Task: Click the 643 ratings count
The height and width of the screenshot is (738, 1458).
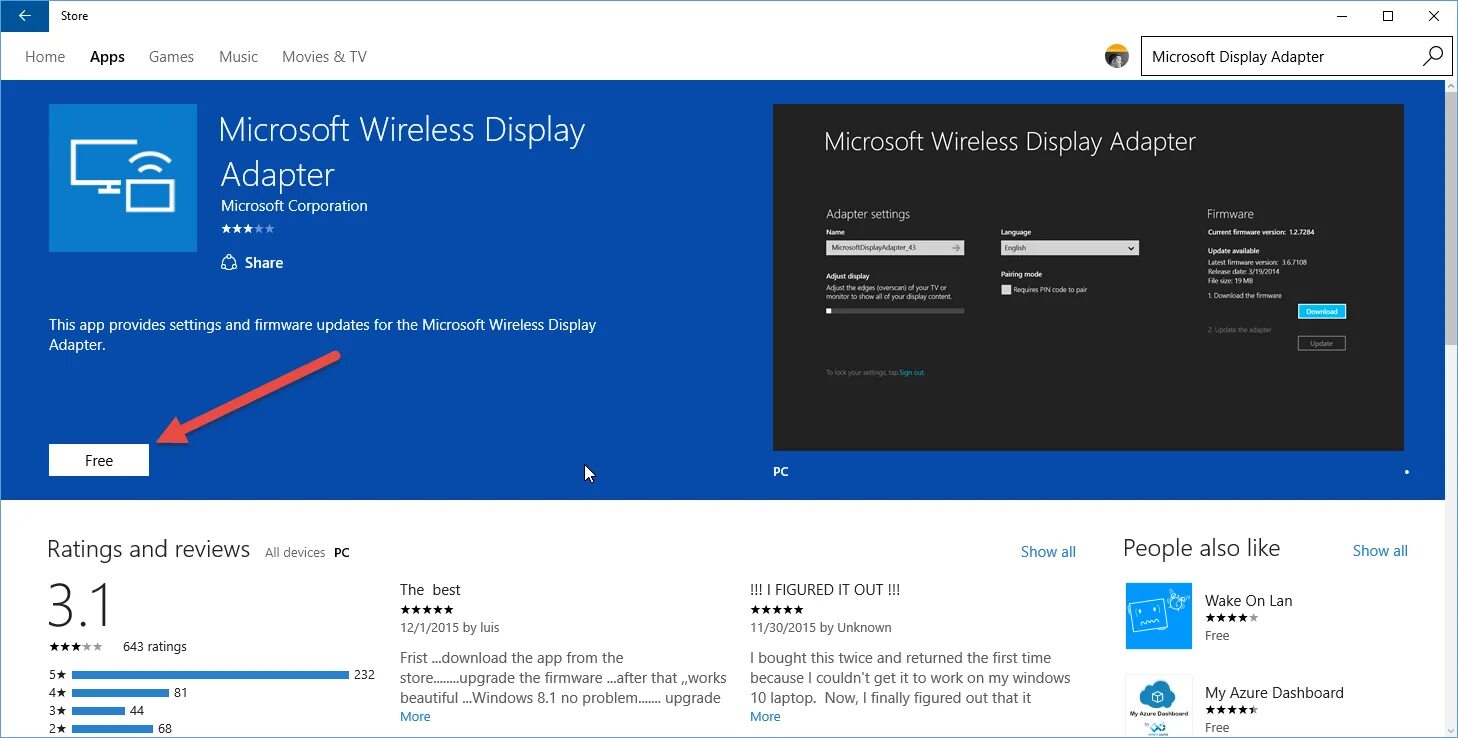Action: tap(155, 647)
